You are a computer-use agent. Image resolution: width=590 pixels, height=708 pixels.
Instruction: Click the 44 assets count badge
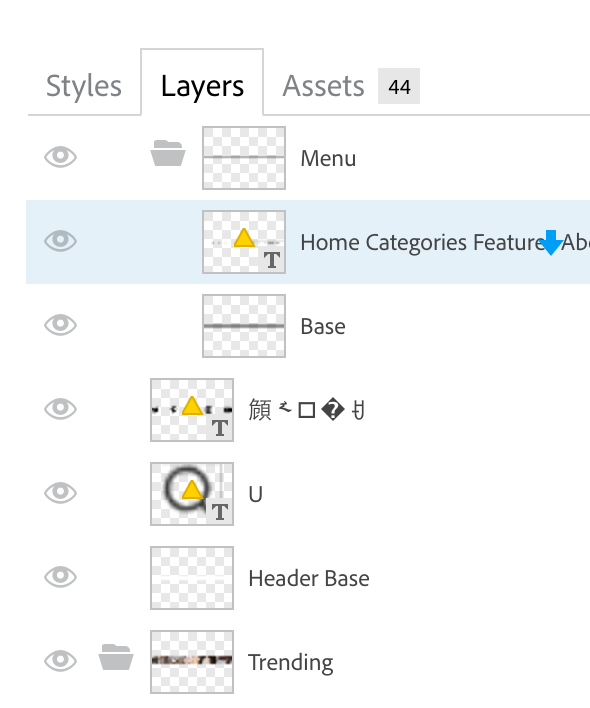(x=399, y=86)
